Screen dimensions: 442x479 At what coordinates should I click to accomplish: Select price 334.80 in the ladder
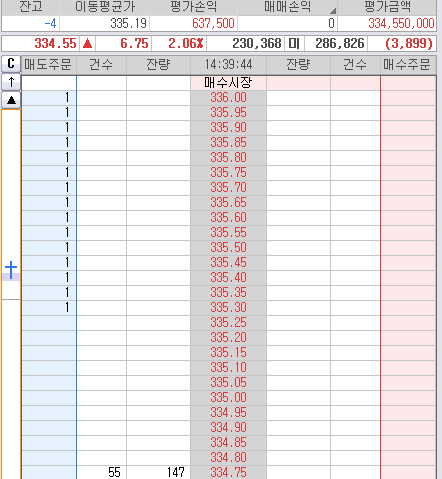click(228, 458)
